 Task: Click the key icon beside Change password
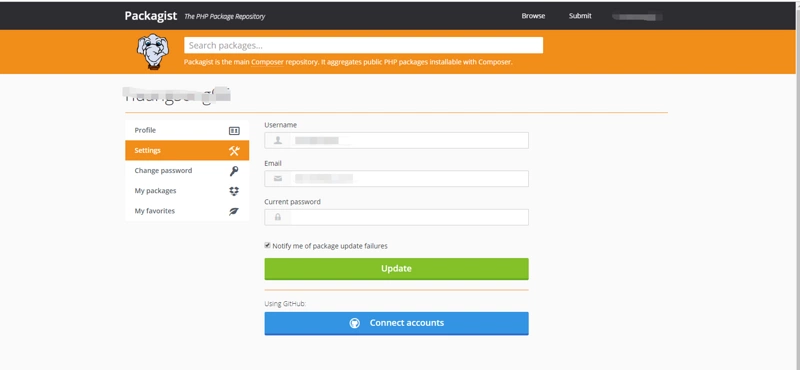coord(234,171)
